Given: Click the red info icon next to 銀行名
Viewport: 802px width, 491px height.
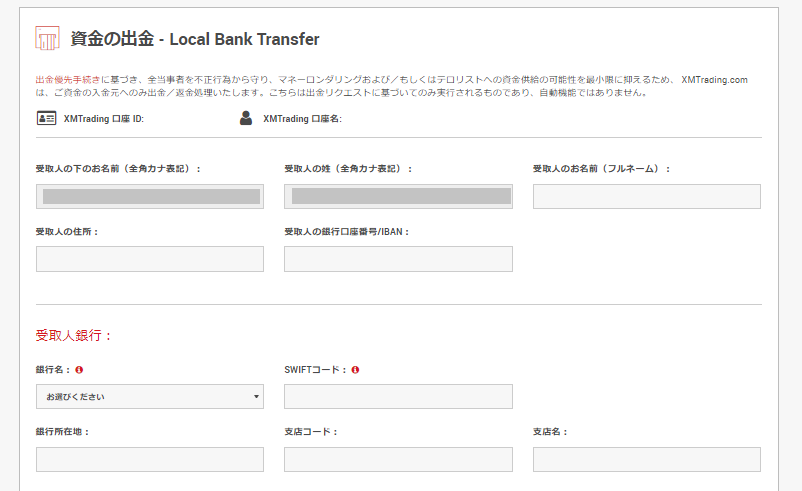Looking at the screenshot, I should (x=79, y=369).
